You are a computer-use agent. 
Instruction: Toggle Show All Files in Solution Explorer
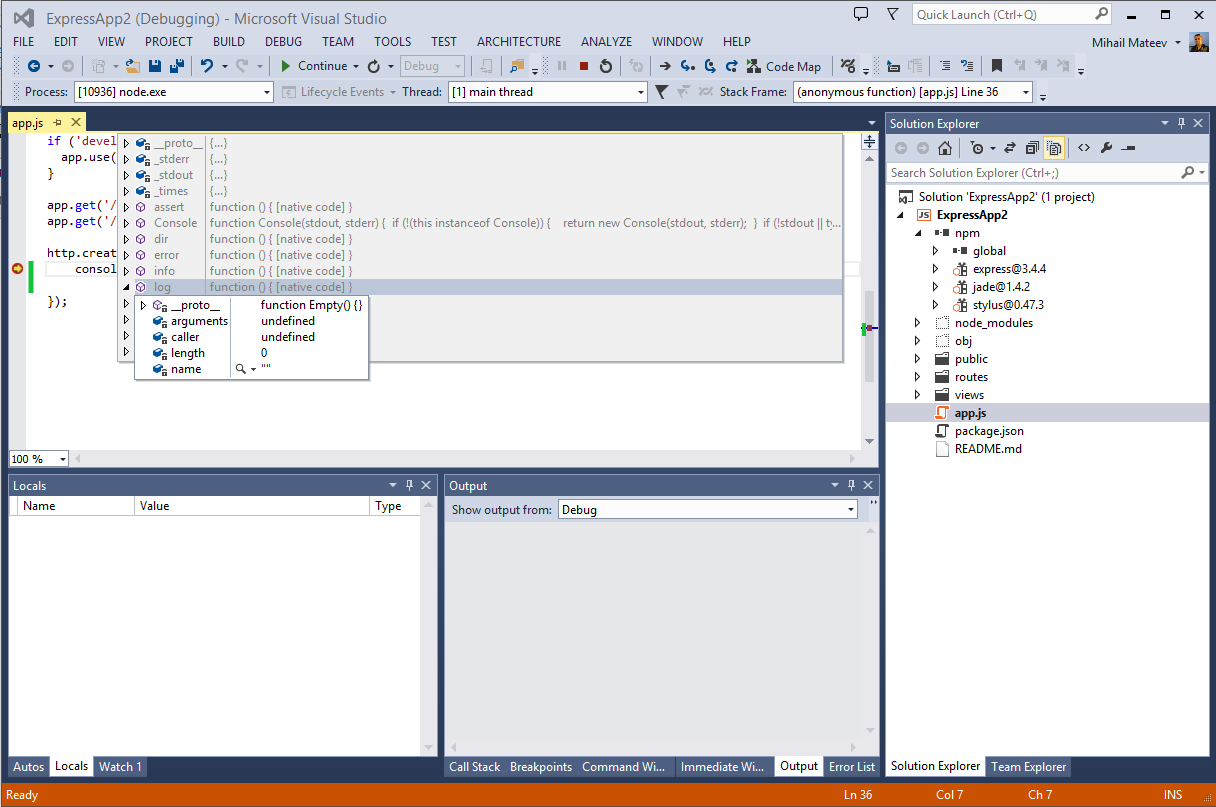tap(1054, 148)
